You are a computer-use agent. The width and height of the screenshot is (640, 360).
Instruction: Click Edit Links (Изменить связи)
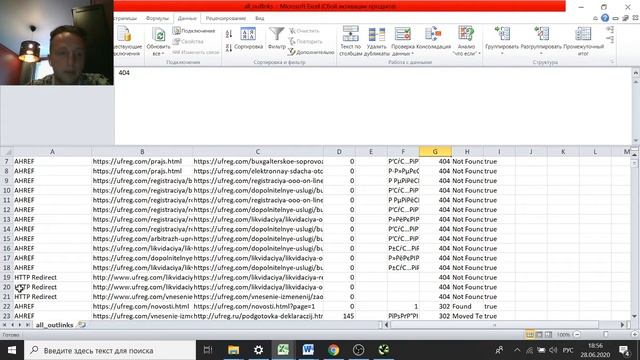point(196,52)
